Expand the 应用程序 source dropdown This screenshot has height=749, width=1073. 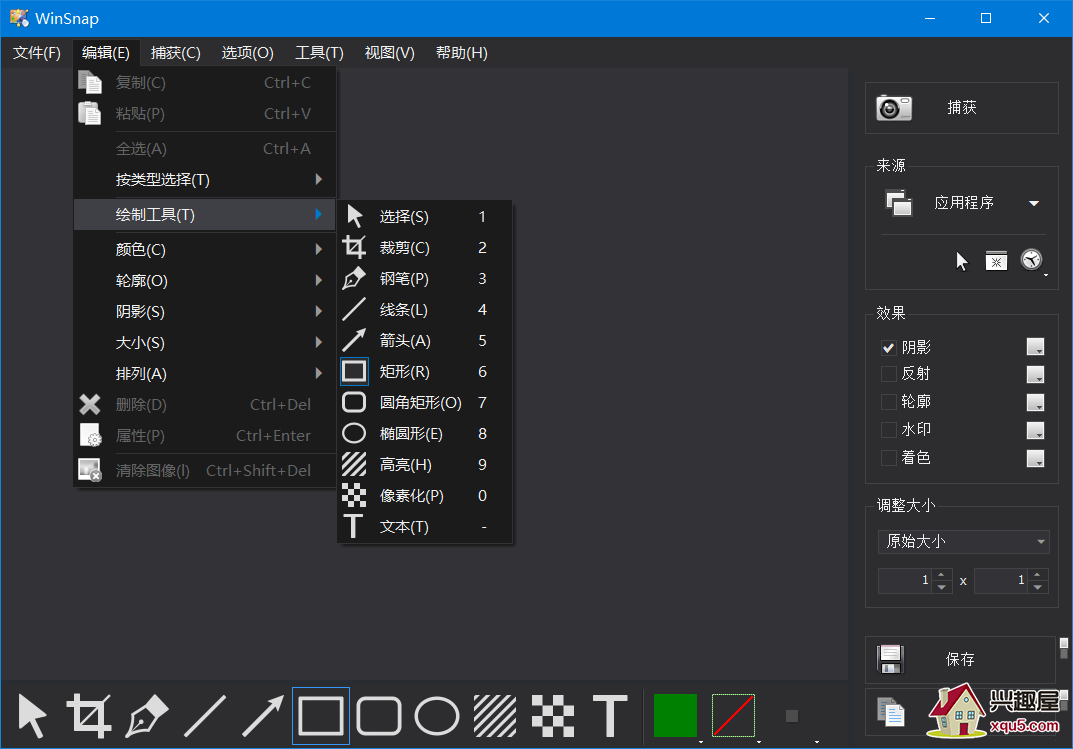(1034, 203)
